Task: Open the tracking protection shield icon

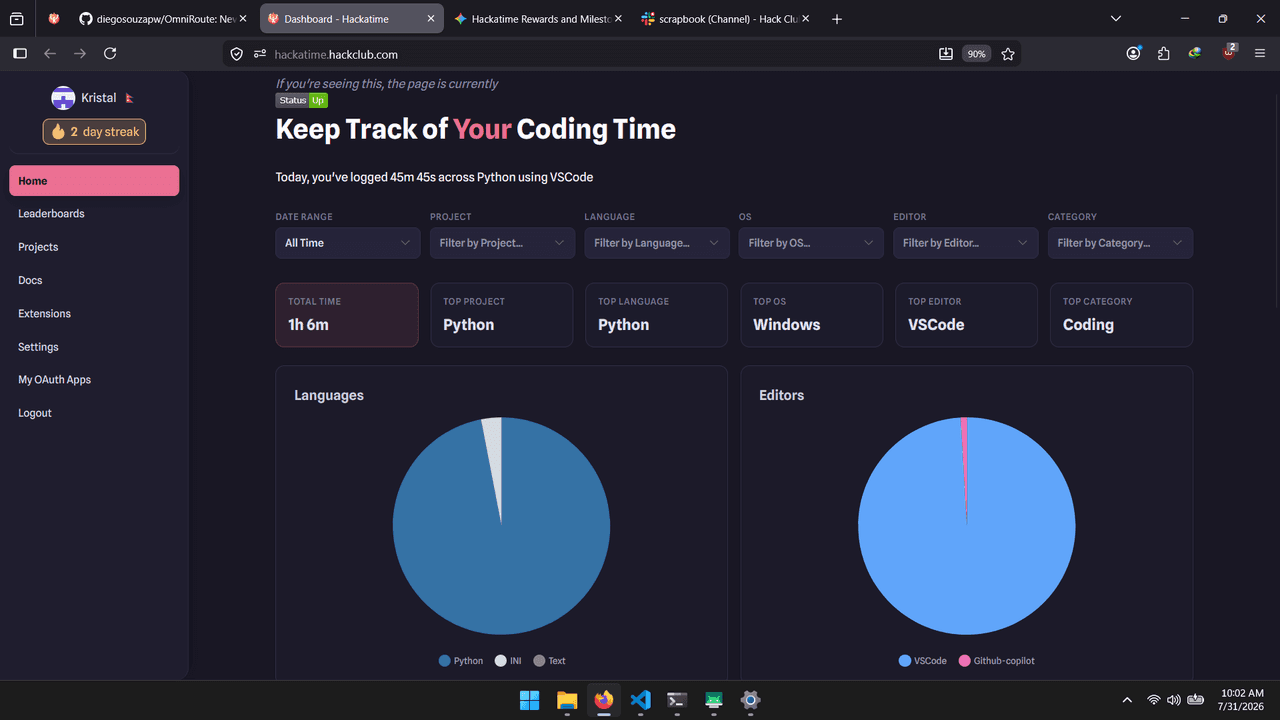Action: [237, 54]
